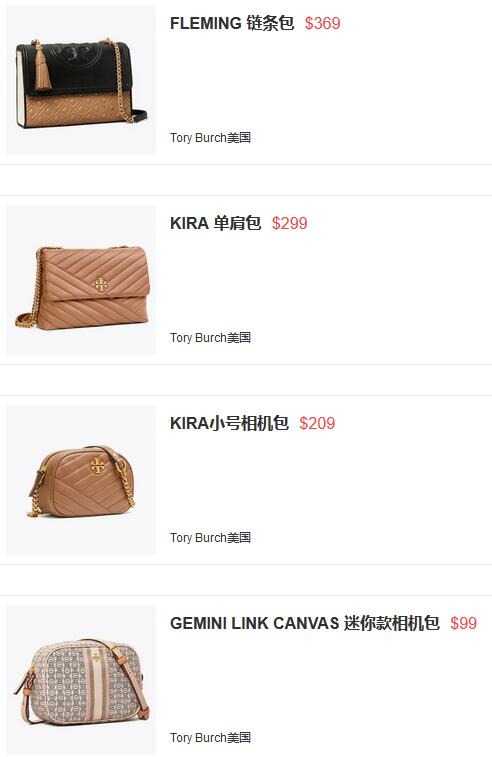Click Tory Burch美国 under the GEMINI LINK bag

pos(211,737)
